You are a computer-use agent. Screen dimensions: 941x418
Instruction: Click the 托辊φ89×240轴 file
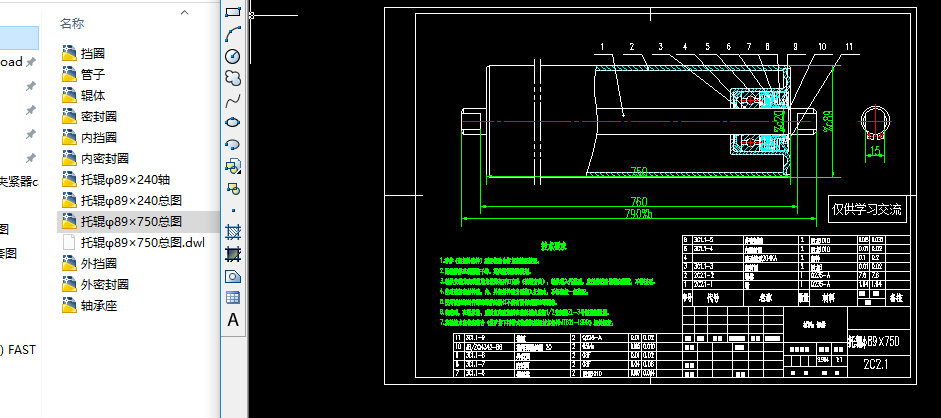pyautogui.click(x=125, y=179)
